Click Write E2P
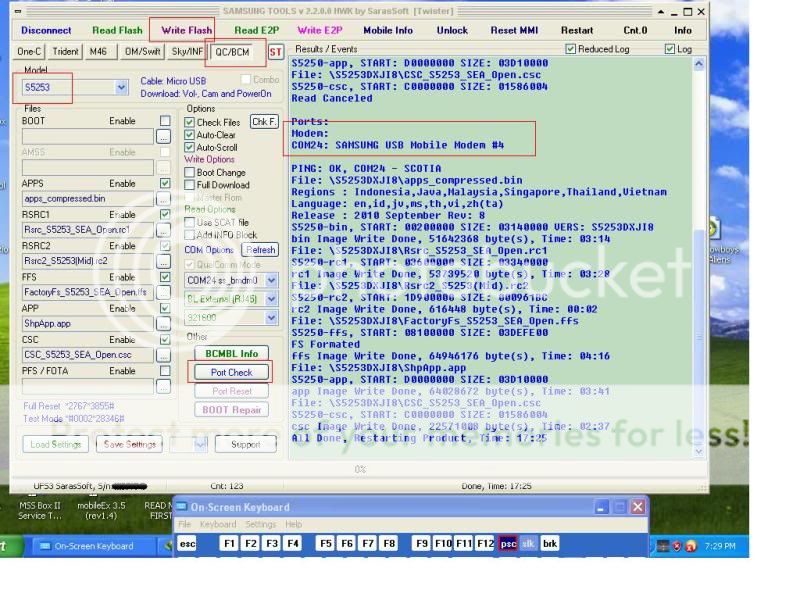 pyautogui.click(x=320, y=31)
